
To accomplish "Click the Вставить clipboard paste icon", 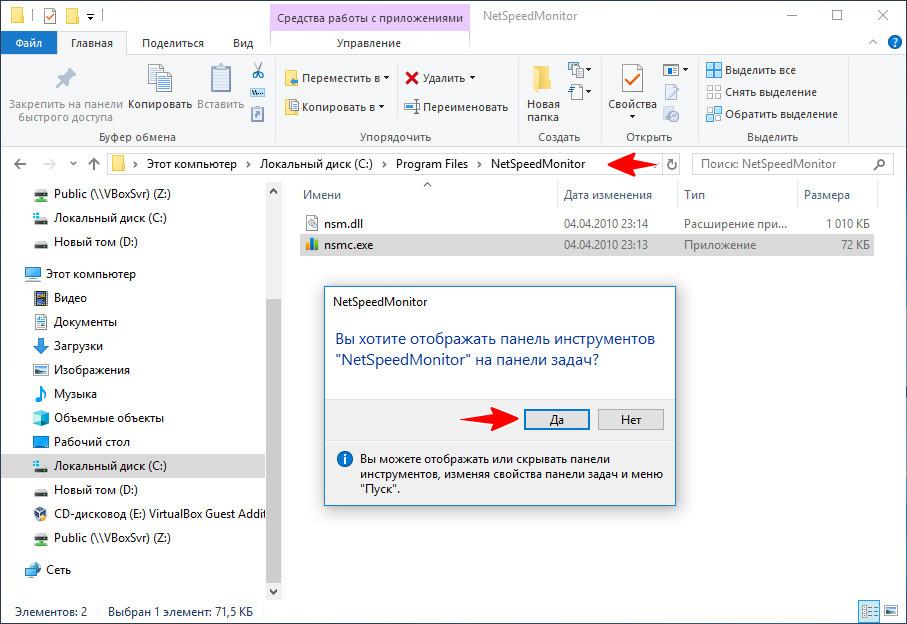I will pyautogui.click(x=220, y=78).
